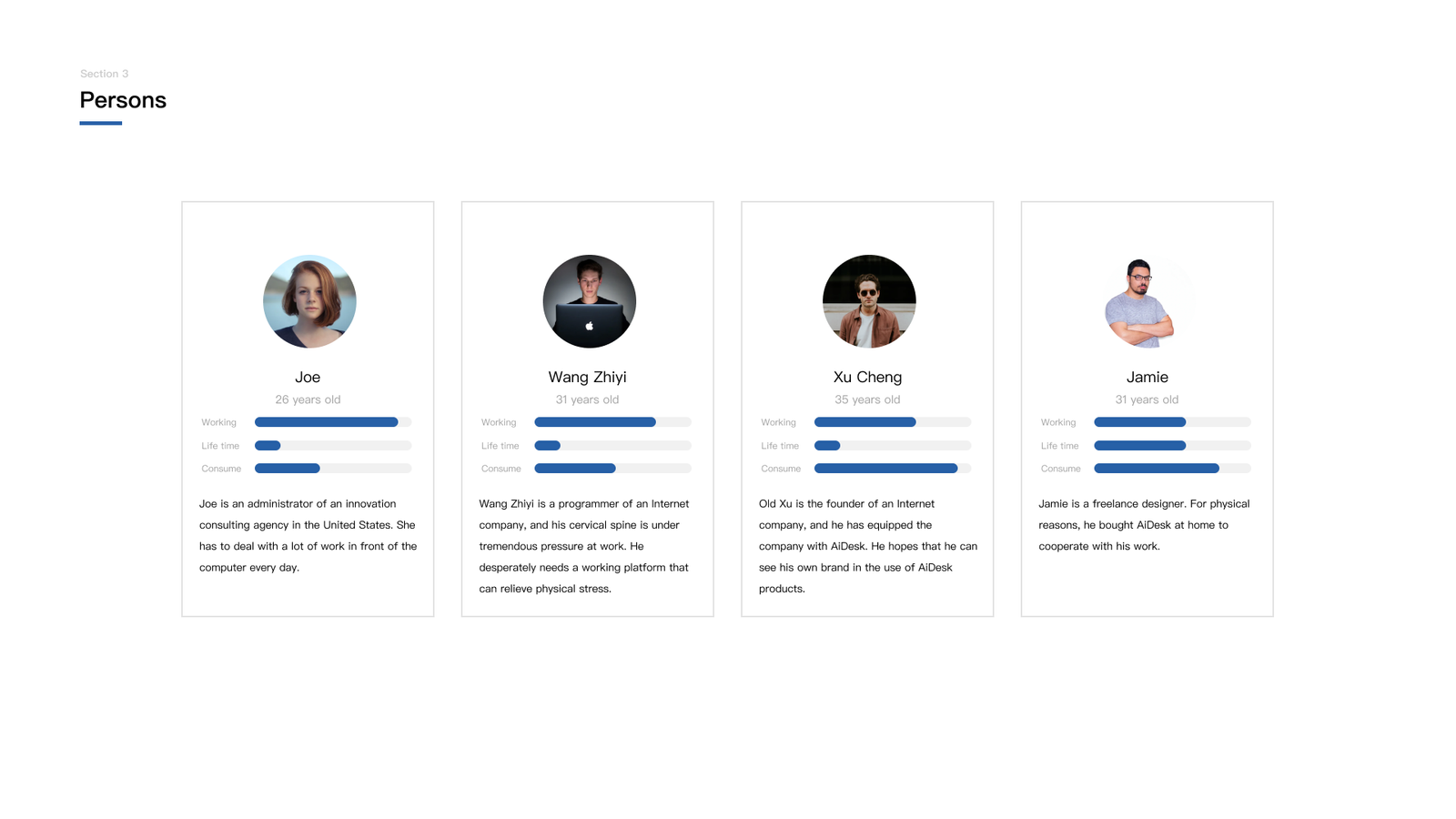This screenshot has height=819, width=1456.
Task: Click the Persons section heading
Action: point(123,100)
